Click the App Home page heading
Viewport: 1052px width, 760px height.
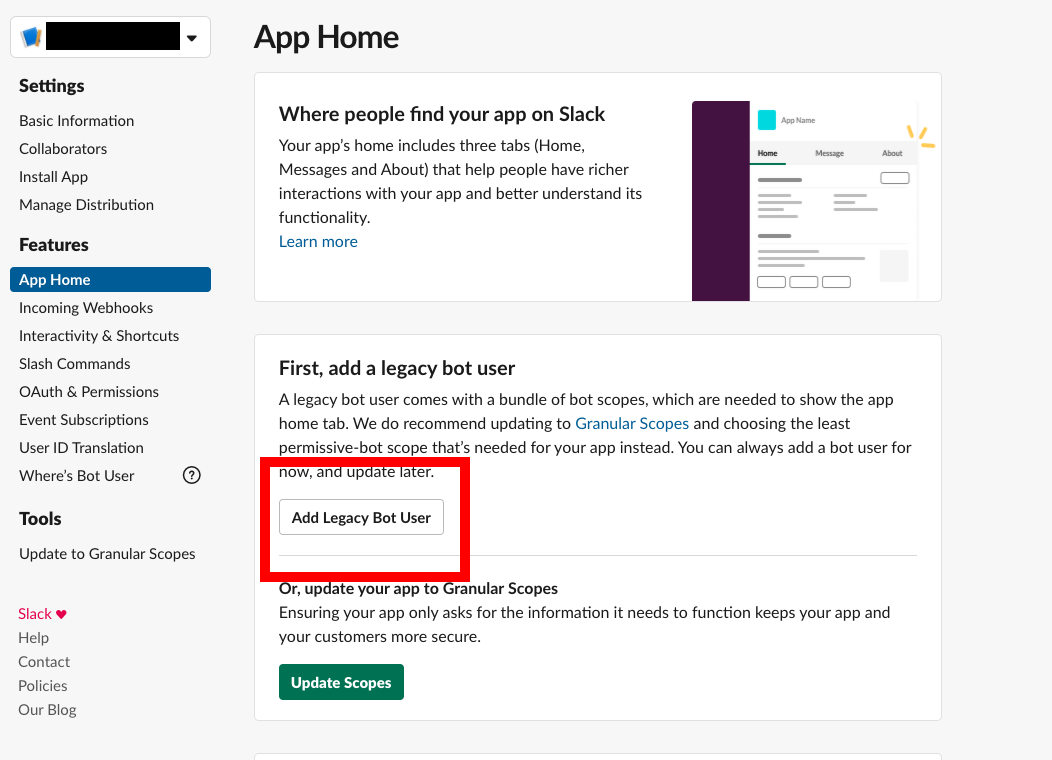coord(327,38)
